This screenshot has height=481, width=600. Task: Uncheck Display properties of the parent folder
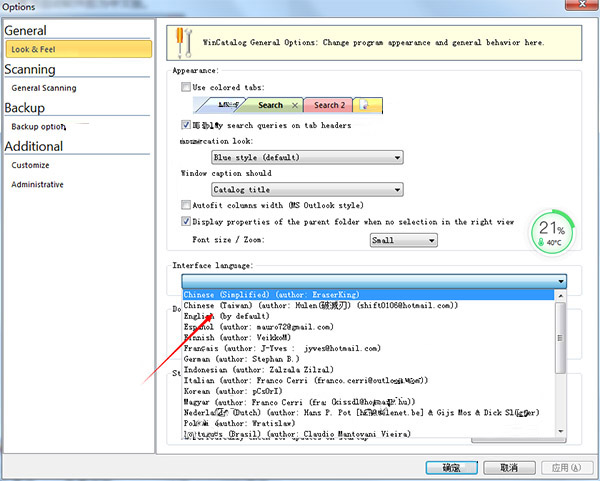point(186,221)
